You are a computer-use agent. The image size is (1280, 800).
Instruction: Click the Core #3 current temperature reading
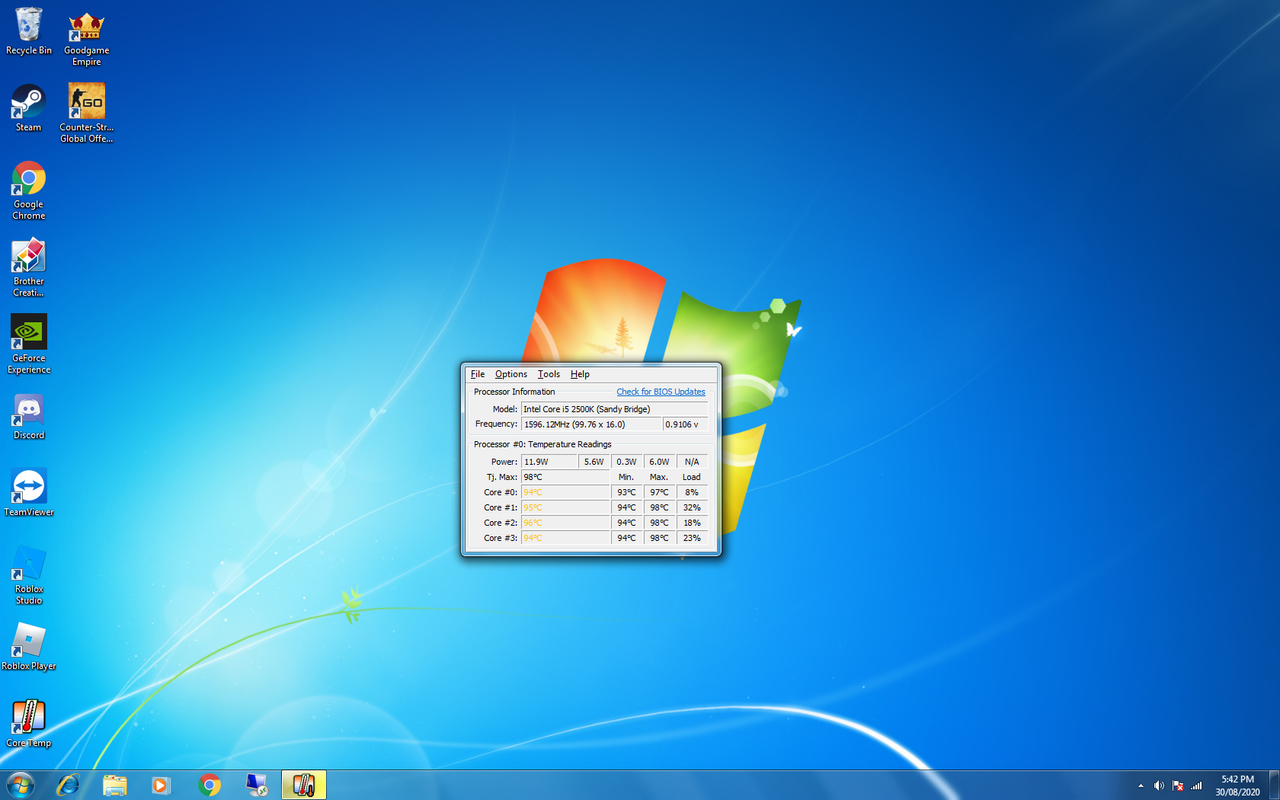(x=565, y=538)
